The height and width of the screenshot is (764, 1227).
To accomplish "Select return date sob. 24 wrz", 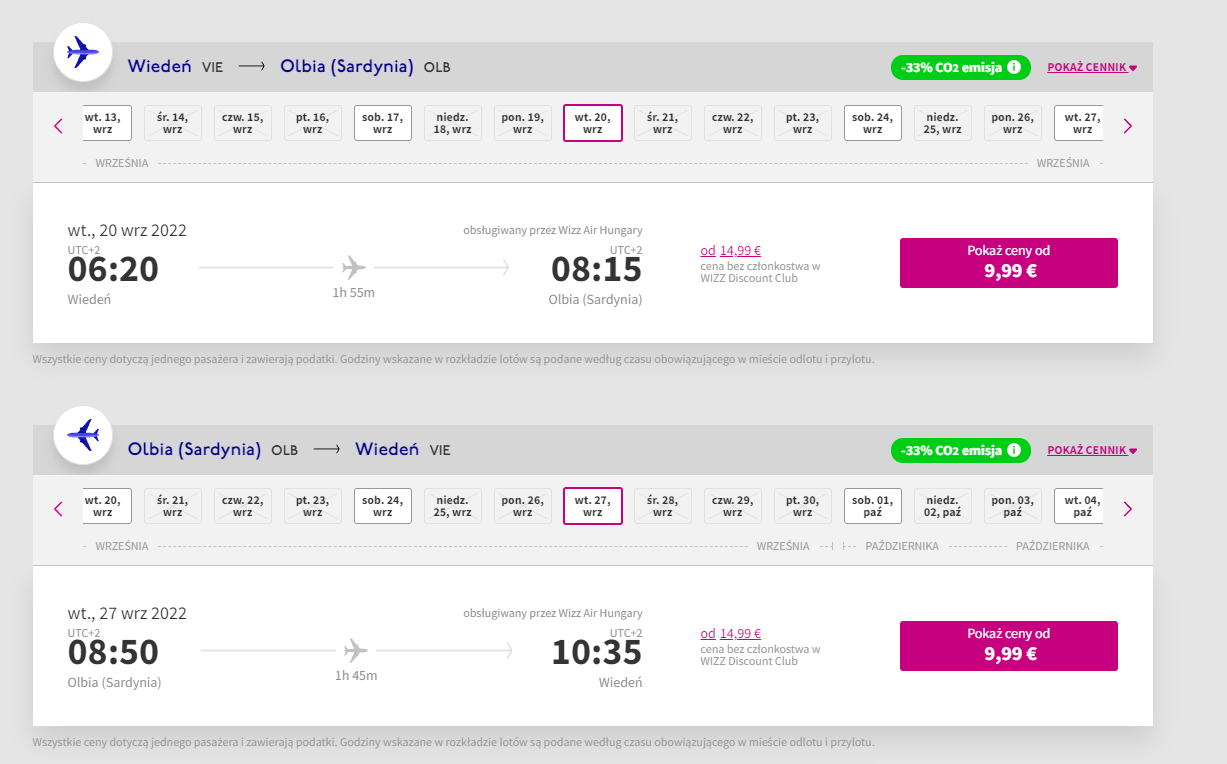I will click(x=383, y=506).
